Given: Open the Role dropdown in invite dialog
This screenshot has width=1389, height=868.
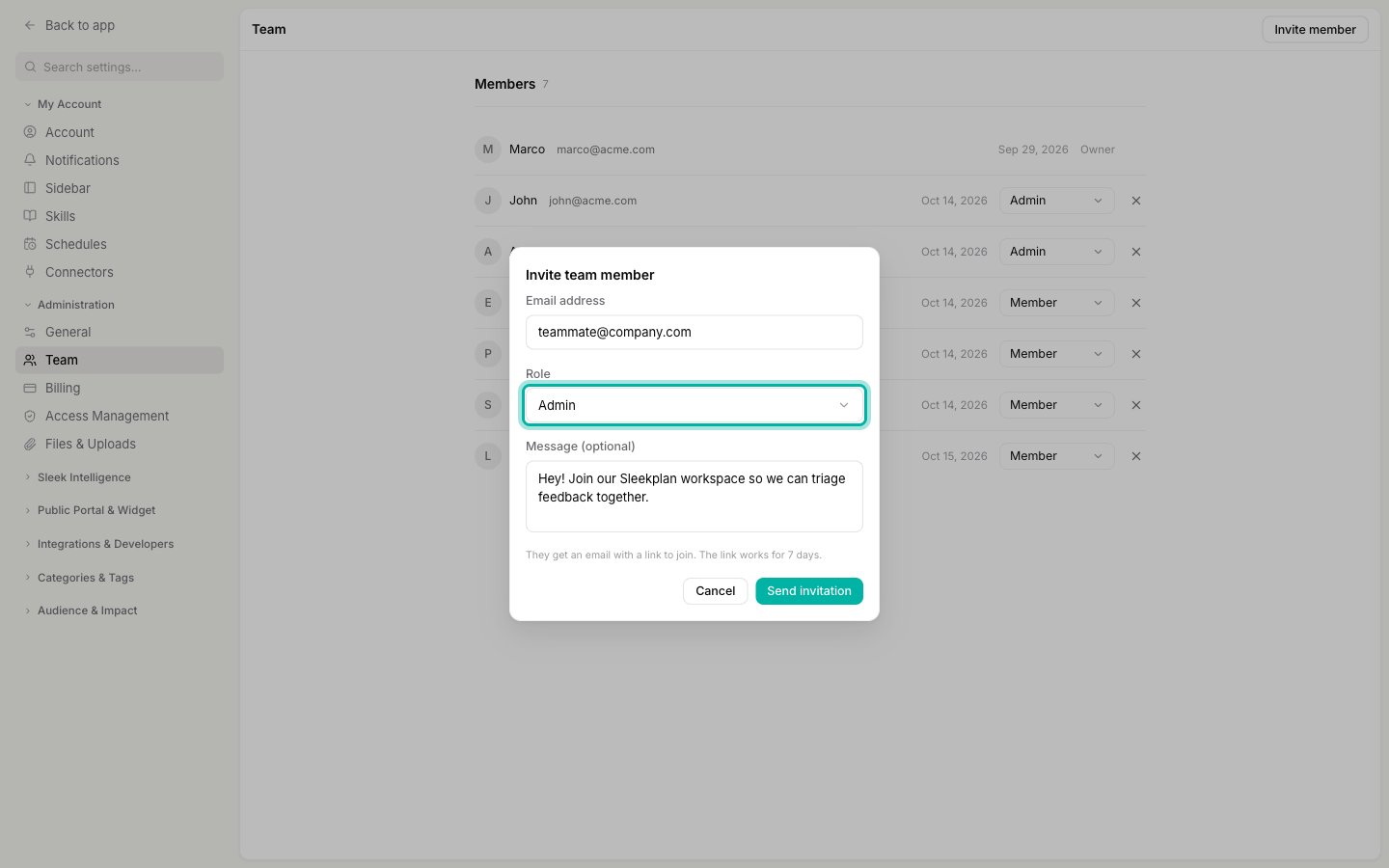Looking at the screenshot, I should (694, 405).
